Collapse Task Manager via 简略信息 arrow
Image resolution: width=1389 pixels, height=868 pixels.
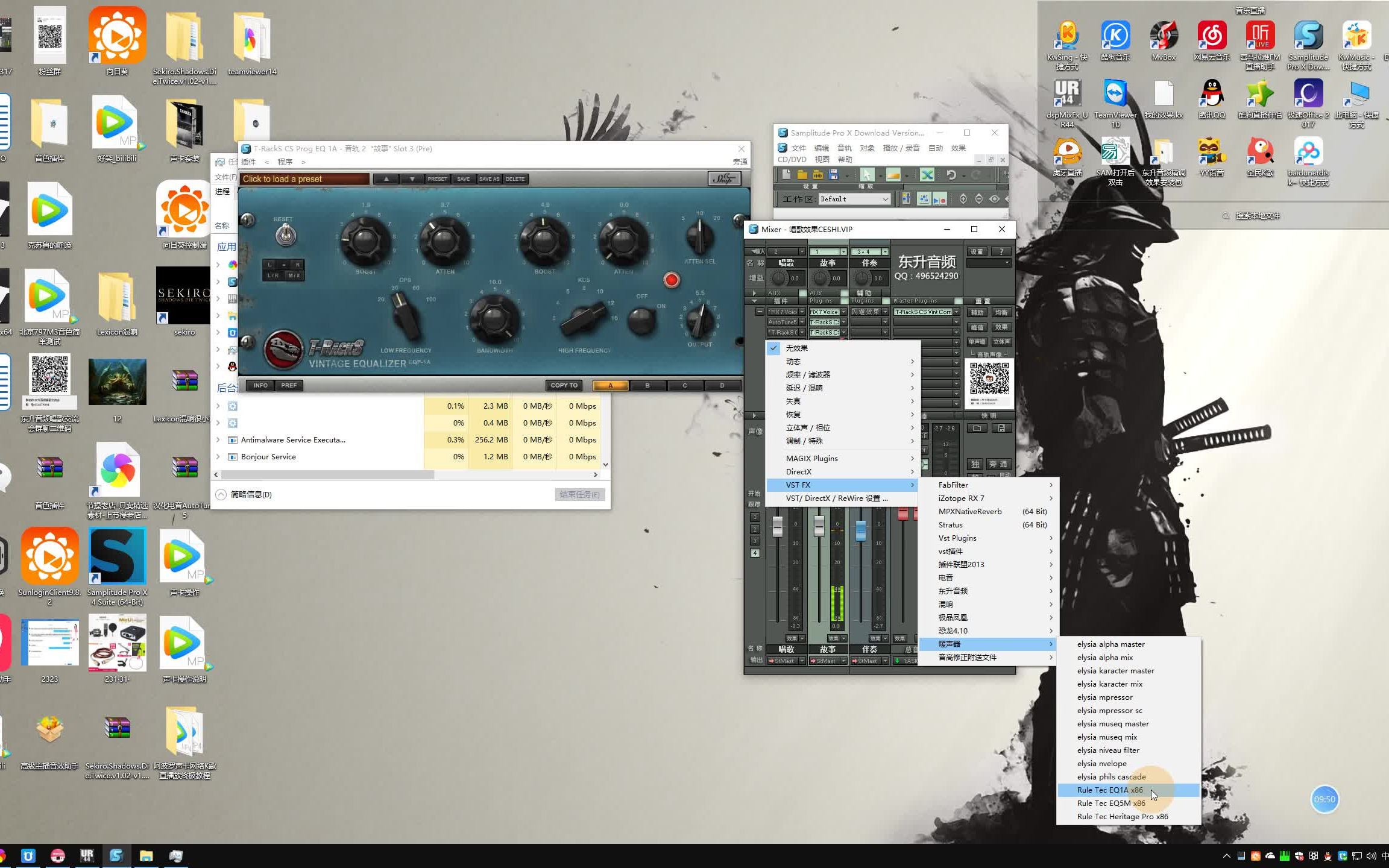pyautogui.click(x=221, y=494)
